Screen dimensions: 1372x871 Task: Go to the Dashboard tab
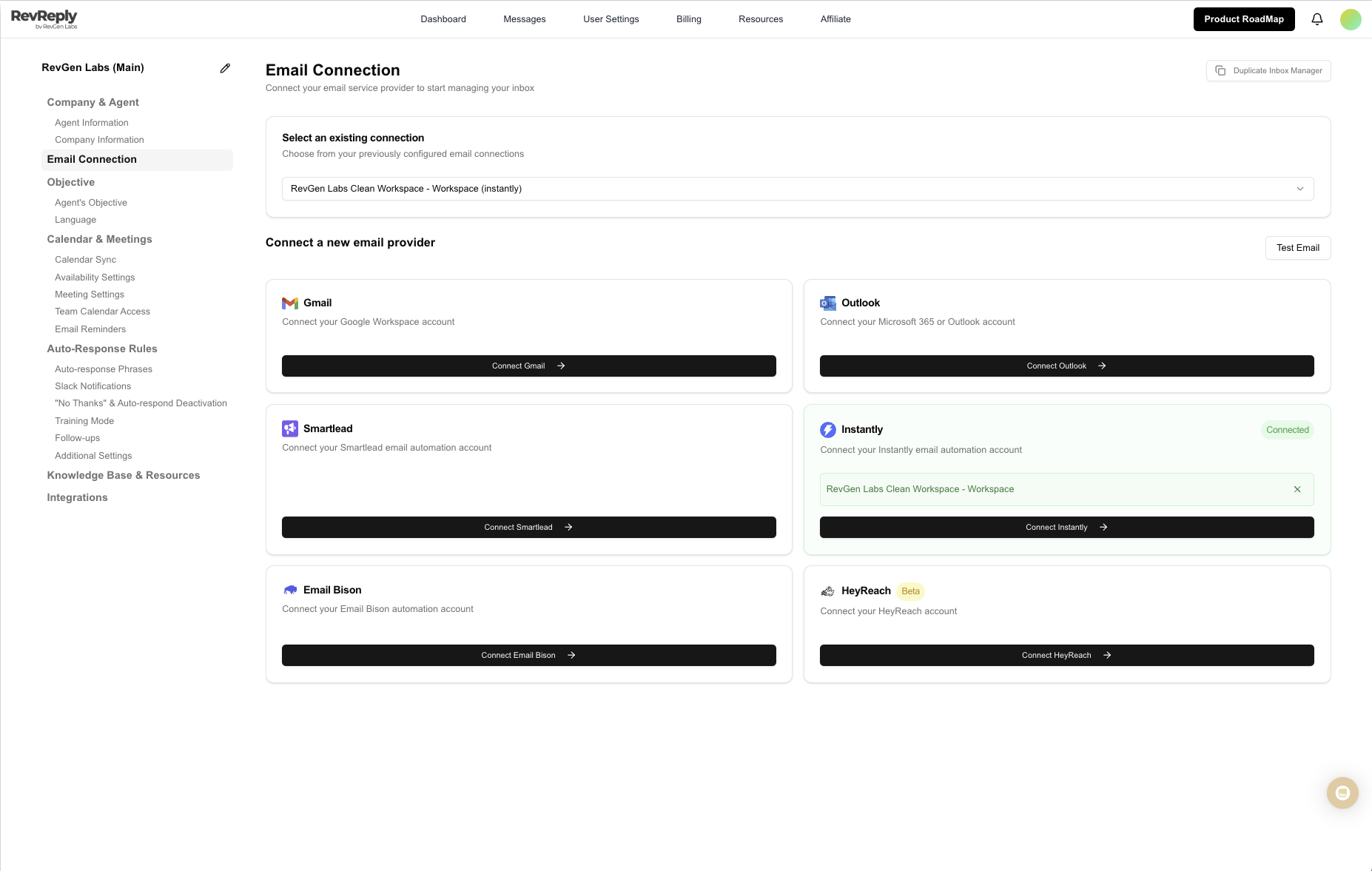(443, 19)
